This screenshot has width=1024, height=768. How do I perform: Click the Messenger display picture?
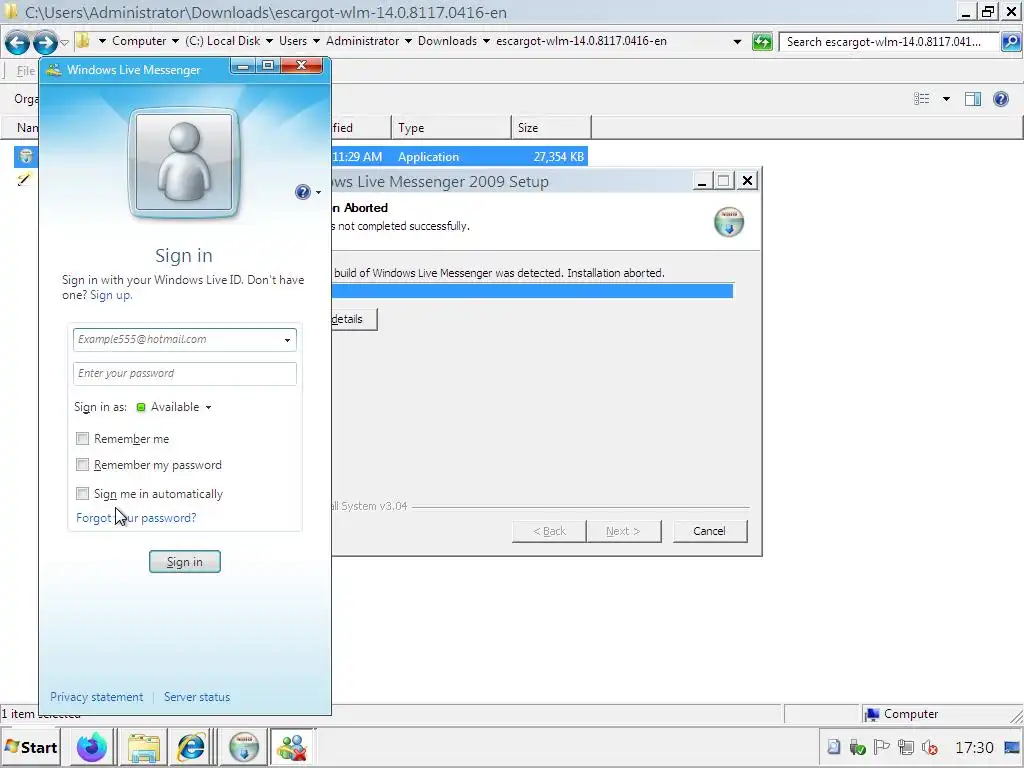point(184,163)
